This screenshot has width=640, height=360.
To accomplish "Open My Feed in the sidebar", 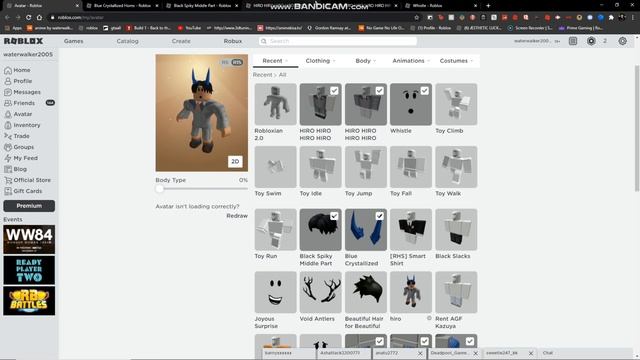I will (21, 158).
